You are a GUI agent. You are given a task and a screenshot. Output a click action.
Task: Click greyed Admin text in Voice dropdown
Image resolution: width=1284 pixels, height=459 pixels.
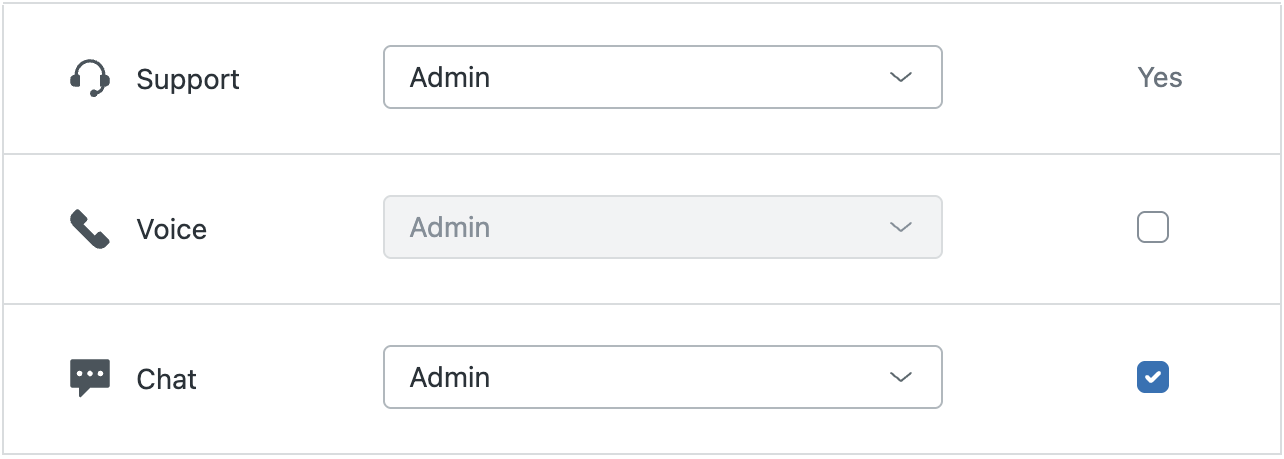(450, 227)
